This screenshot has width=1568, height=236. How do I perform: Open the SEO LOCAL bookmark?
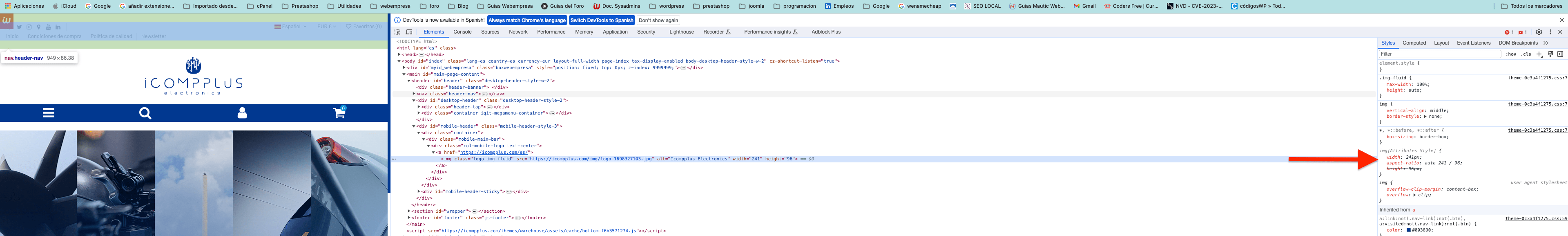click(982, 6)
